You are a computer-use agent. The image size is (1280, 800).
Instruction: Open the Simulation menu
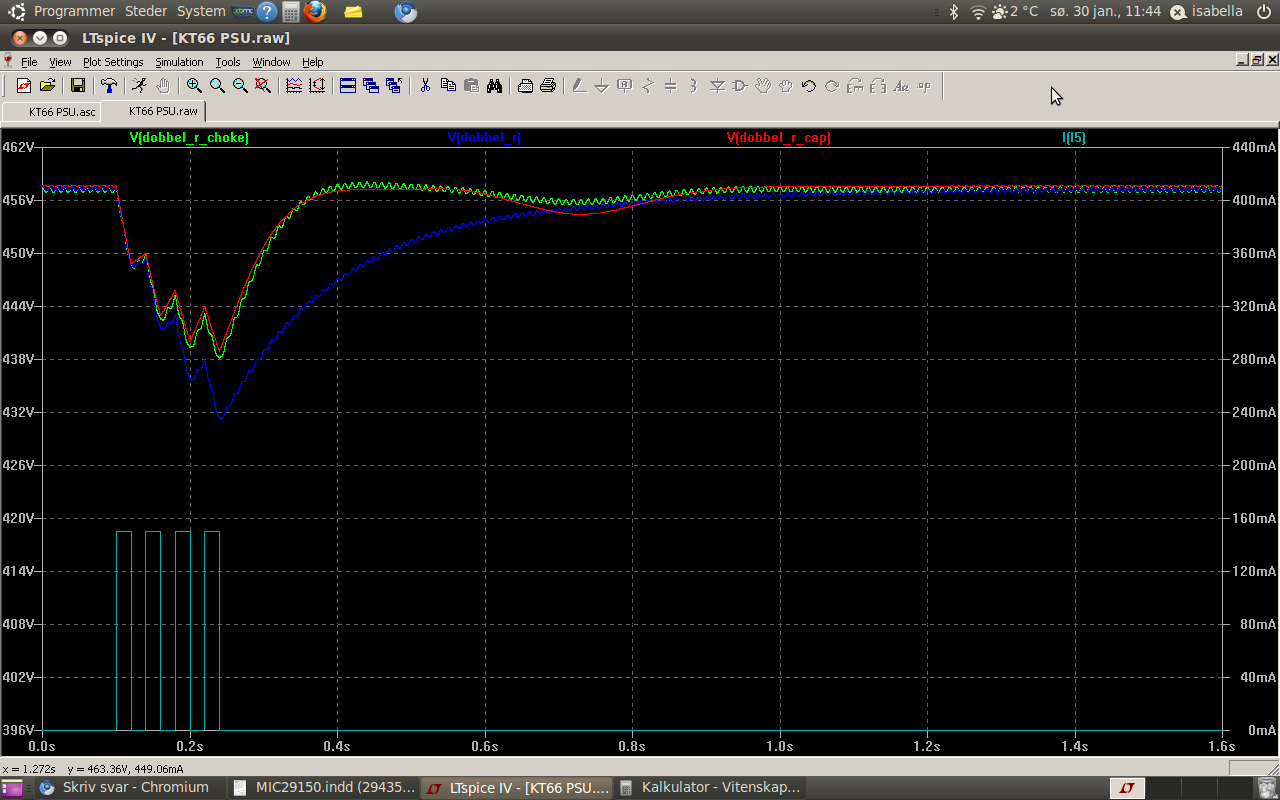pos(179,62)
